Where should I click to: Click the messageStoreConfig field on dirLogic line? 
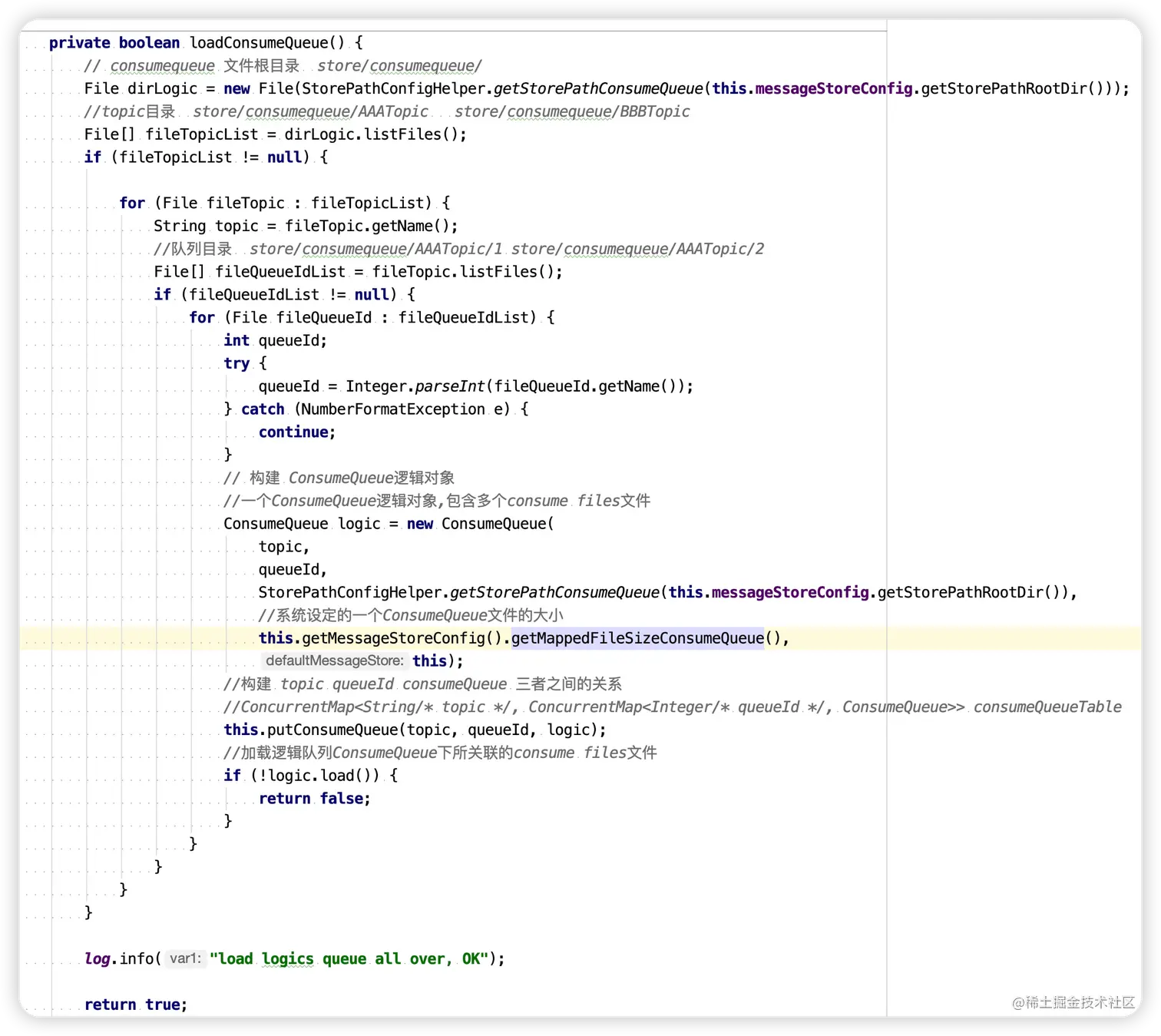pyautogui.click(x=833, y=88)
